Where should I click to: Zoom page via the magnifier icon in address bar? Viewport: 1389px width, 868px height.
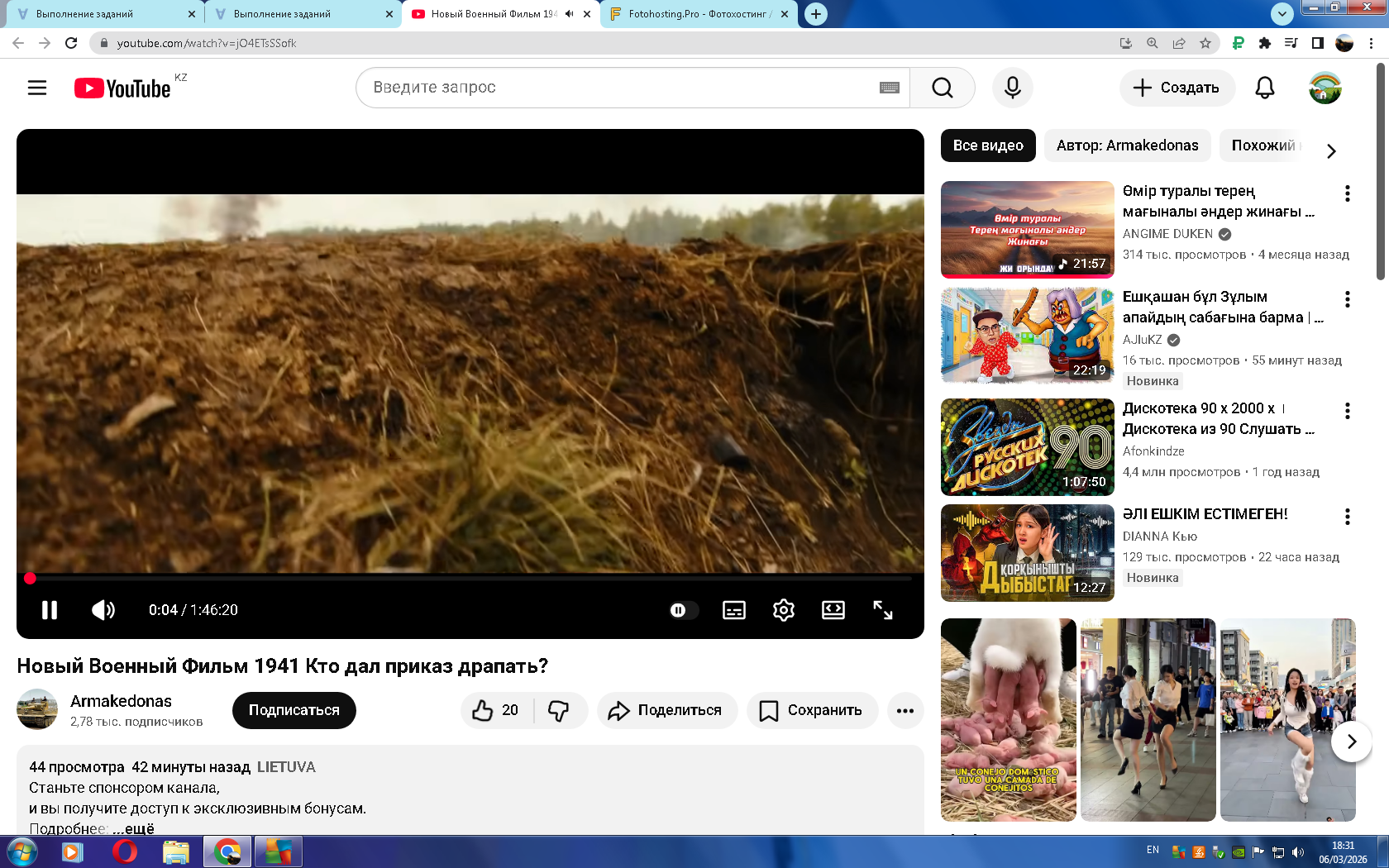[1153, 43]
